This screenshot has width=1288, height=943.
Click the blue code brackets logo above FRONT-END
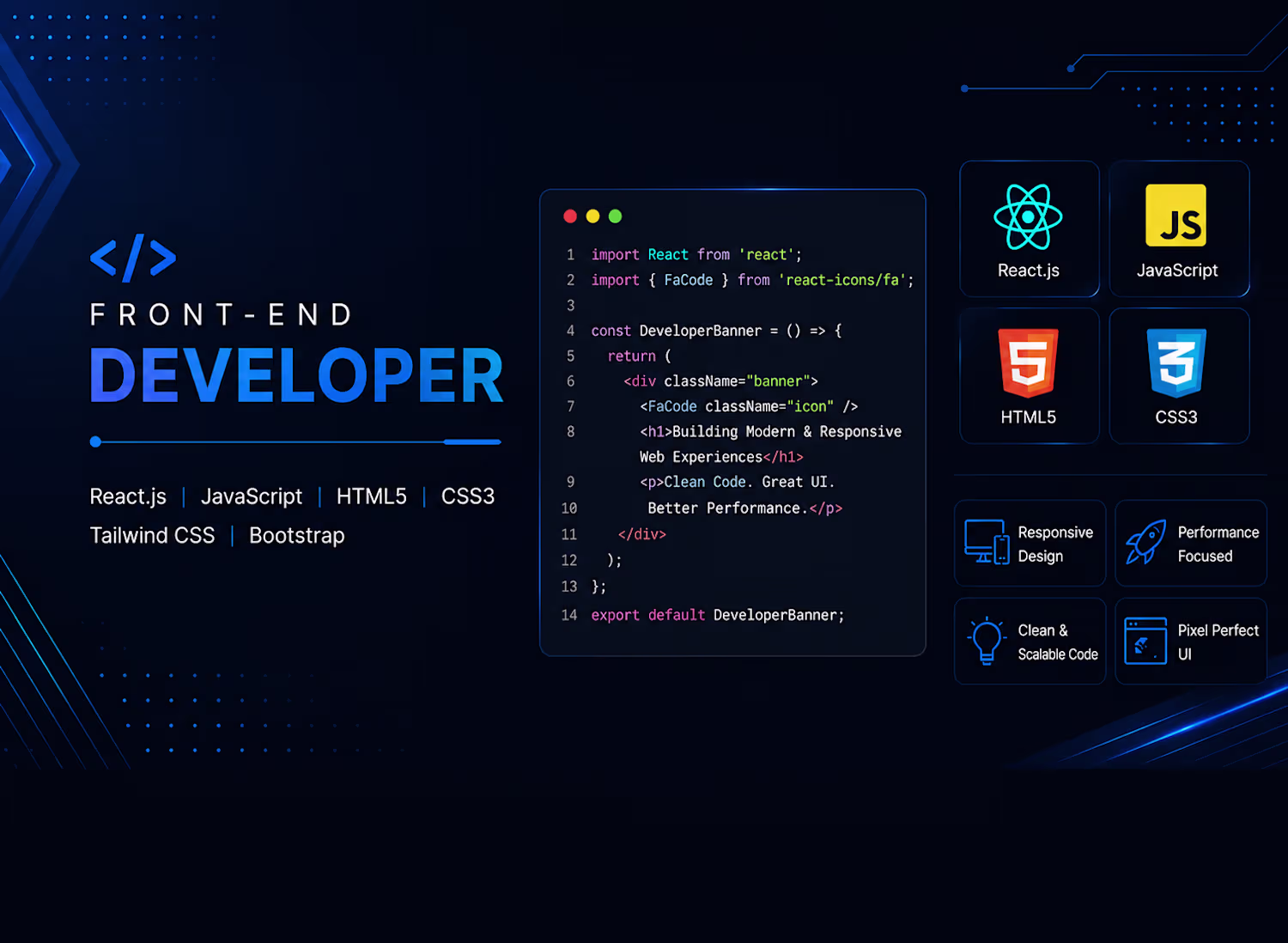click(x=133, y=258)
